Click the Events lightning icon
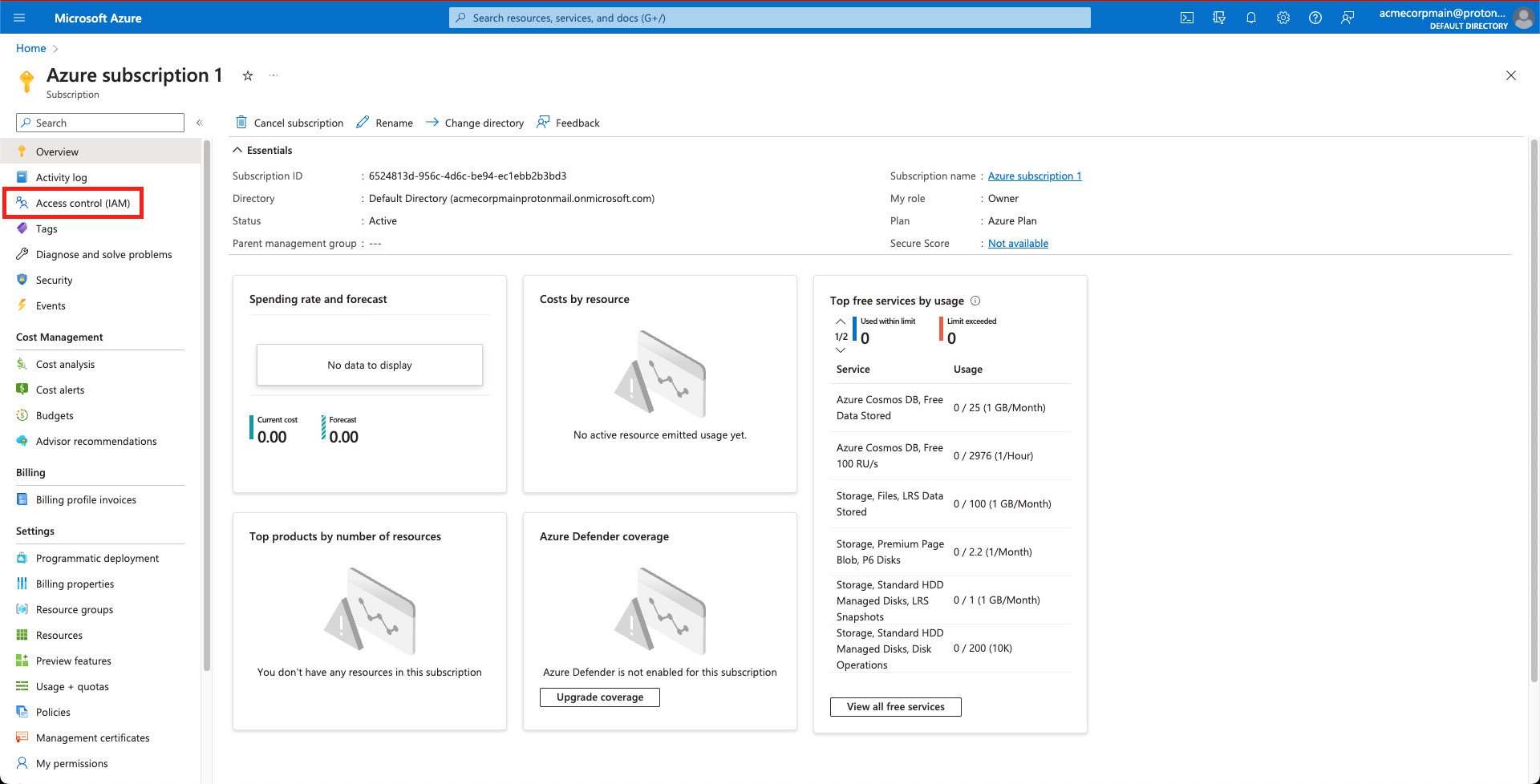The height and width of the screenshot is (784, 1540). coord(22,305)
